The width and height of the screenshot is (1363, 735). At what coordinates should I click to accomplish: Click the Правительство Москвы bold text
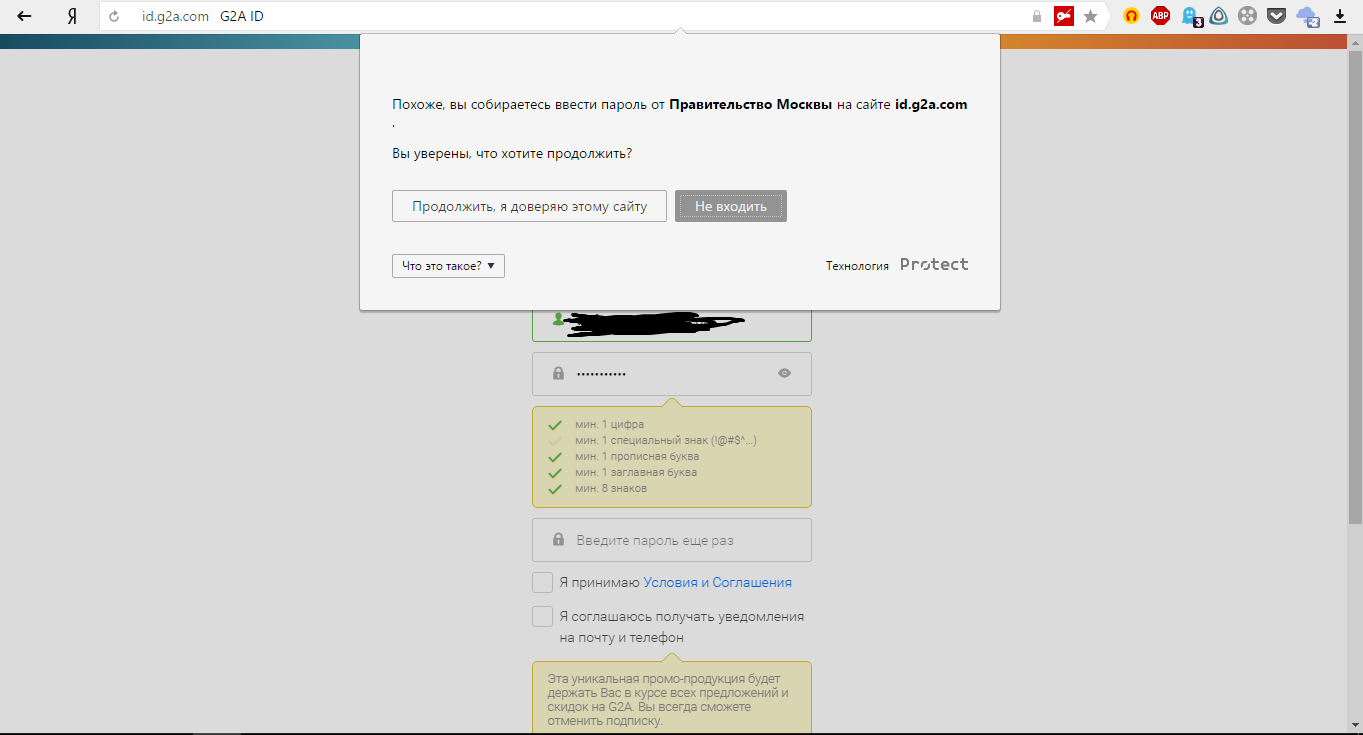click(x=751, y=104)
